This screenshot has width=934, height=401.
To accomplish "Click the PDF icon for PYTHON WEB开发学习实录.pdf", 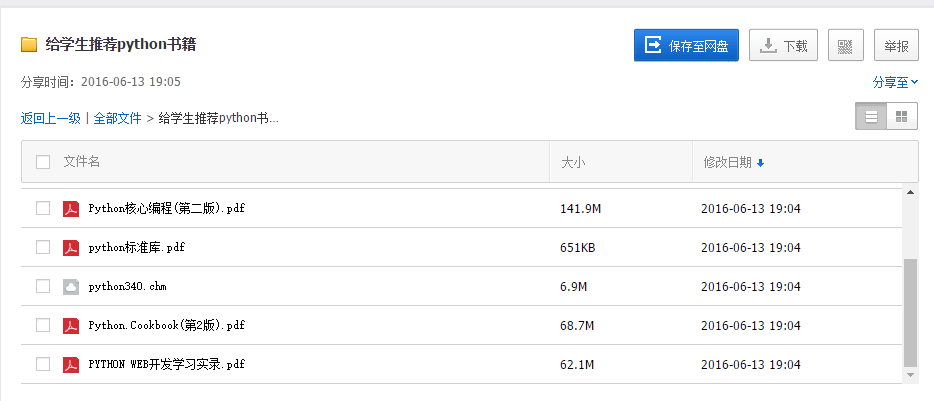I will (x=71, y=365).
